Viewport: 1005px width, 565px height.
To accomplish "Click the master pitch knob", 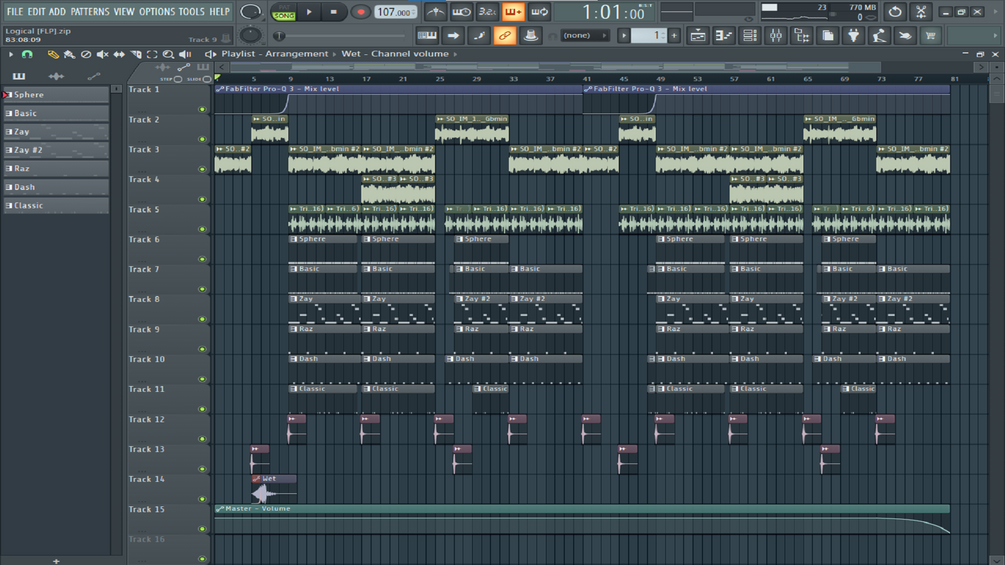I will pyautogui.click(x=251, y=35).
